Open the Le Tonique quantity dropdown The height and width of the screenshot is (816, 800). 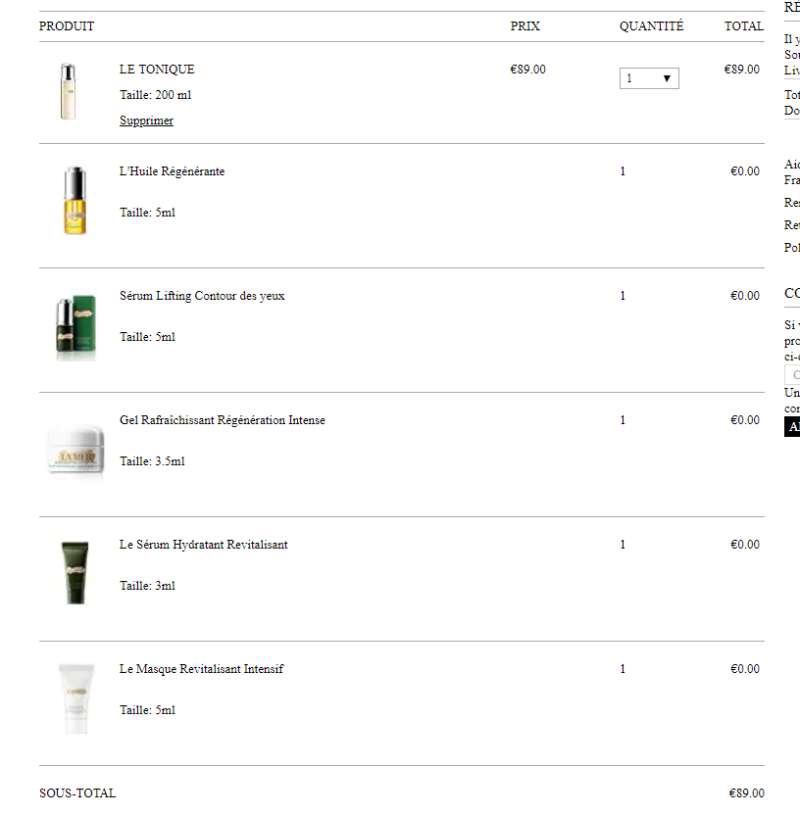(649, 79)
